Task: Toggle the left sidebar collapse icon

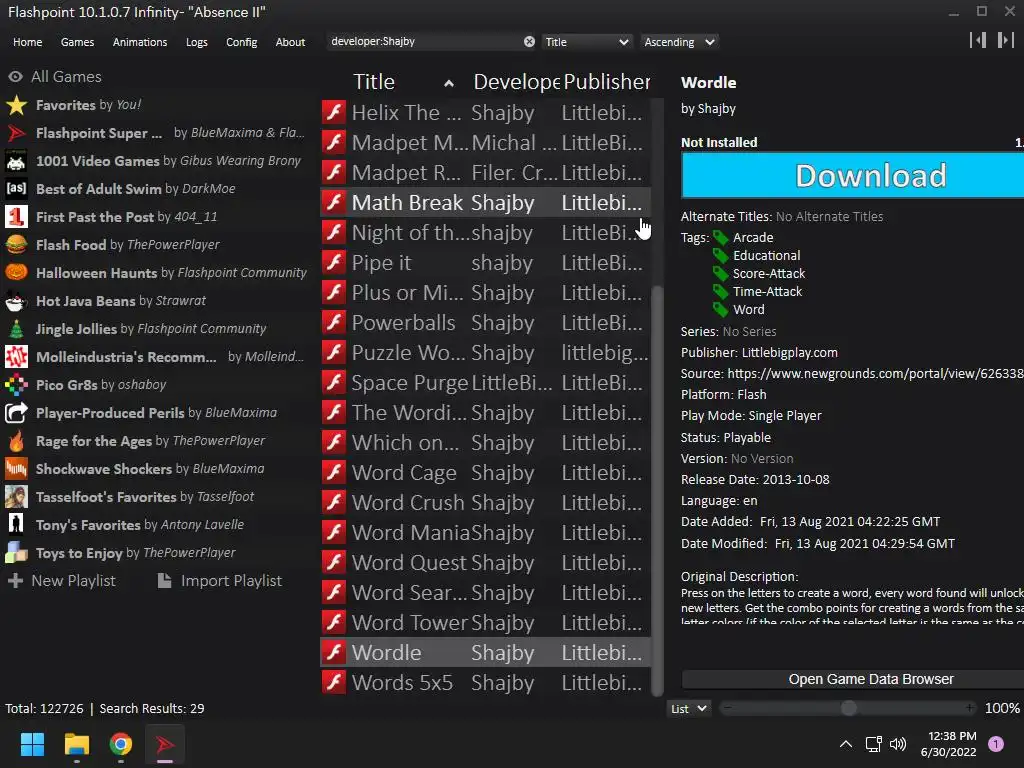Action: pyautogui.click(x=978, y=40)
